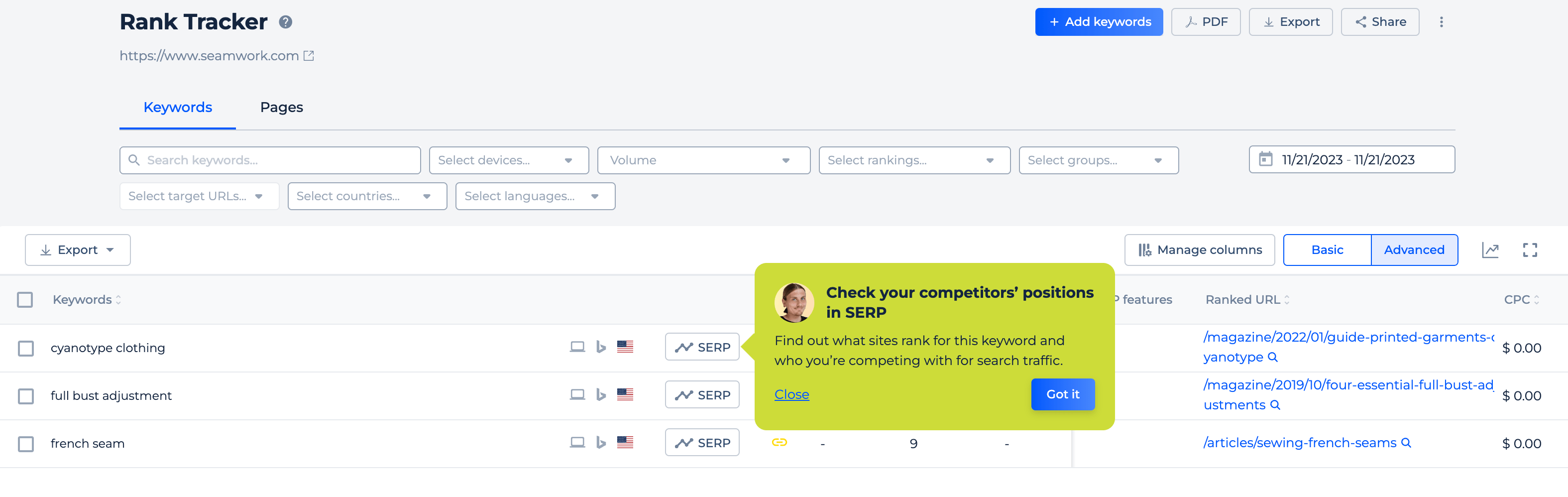Open the seamwork.com external link icon
This screenshot has height=497, width=1568.
coord(309,56)
